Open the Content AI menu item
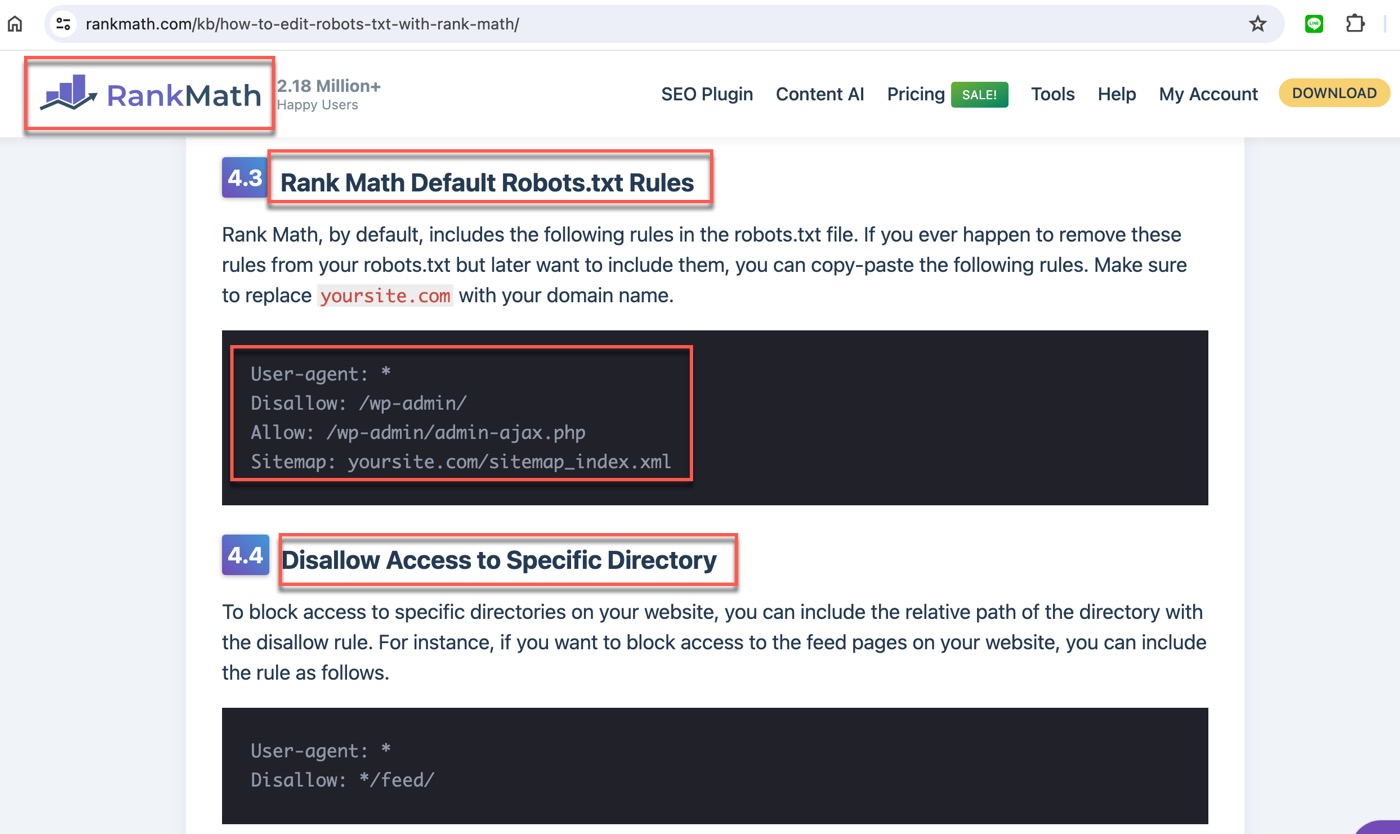This screenshot has width=1400, height=834. click(x=820, y=94)
